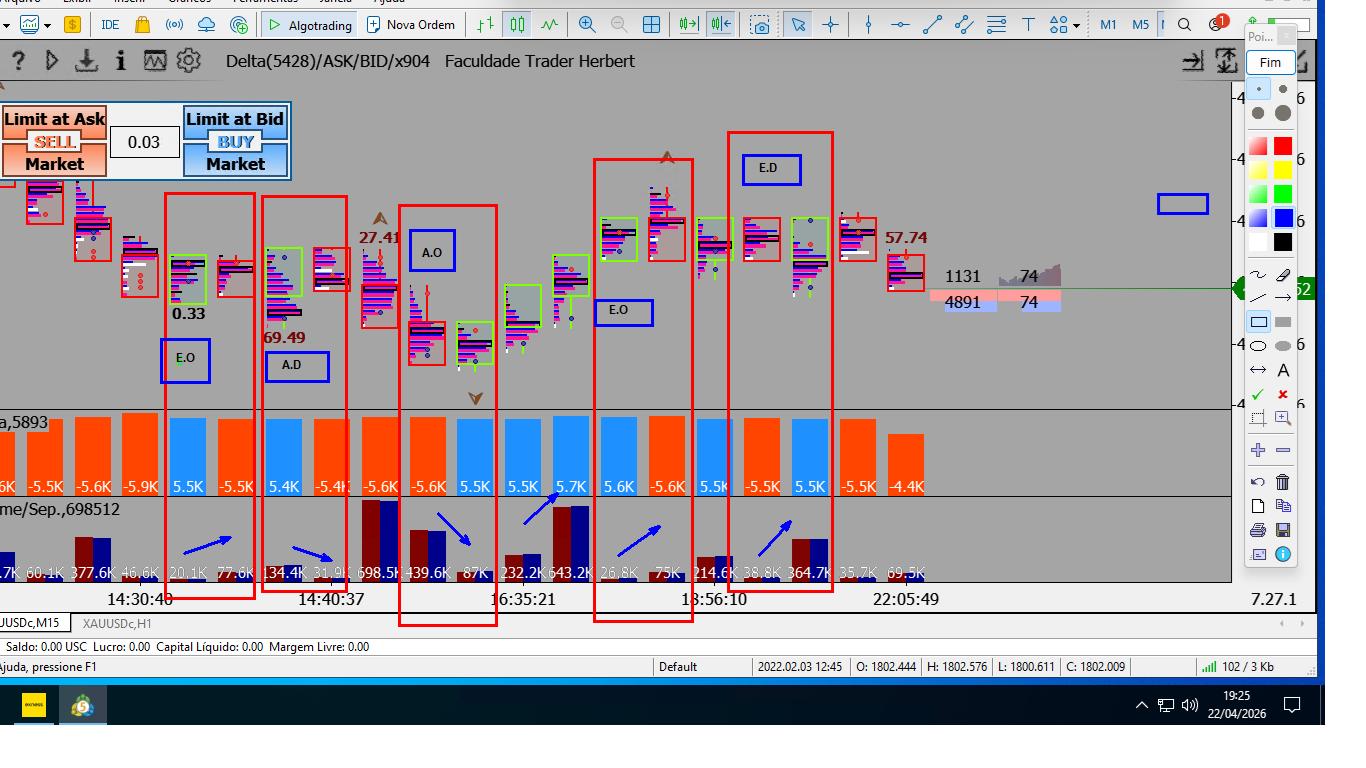1366x768 pixels.
Task: Switch chart to bar chart type
Action: click(485, 25)
